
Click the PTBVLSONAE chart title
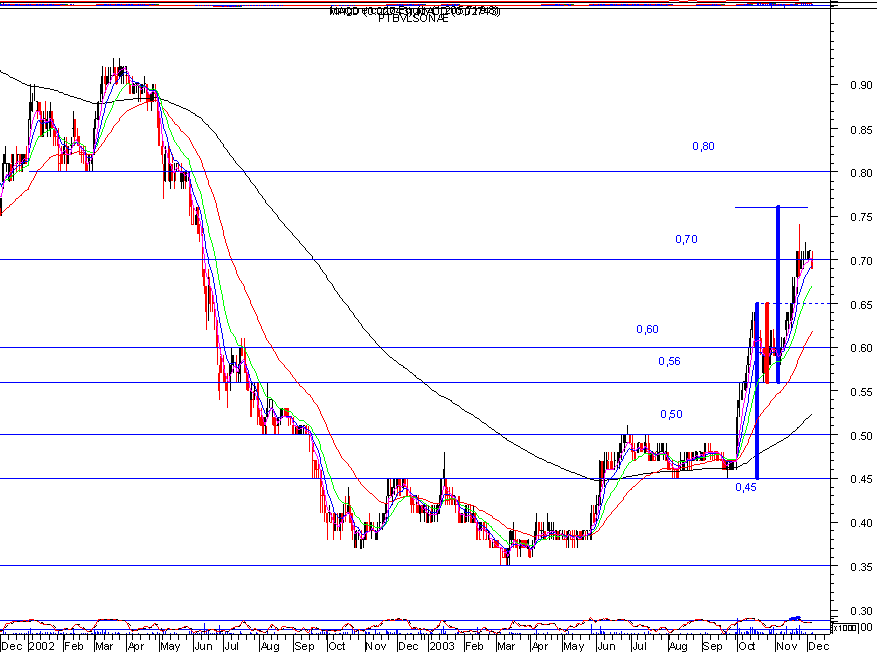pos(413,18)
